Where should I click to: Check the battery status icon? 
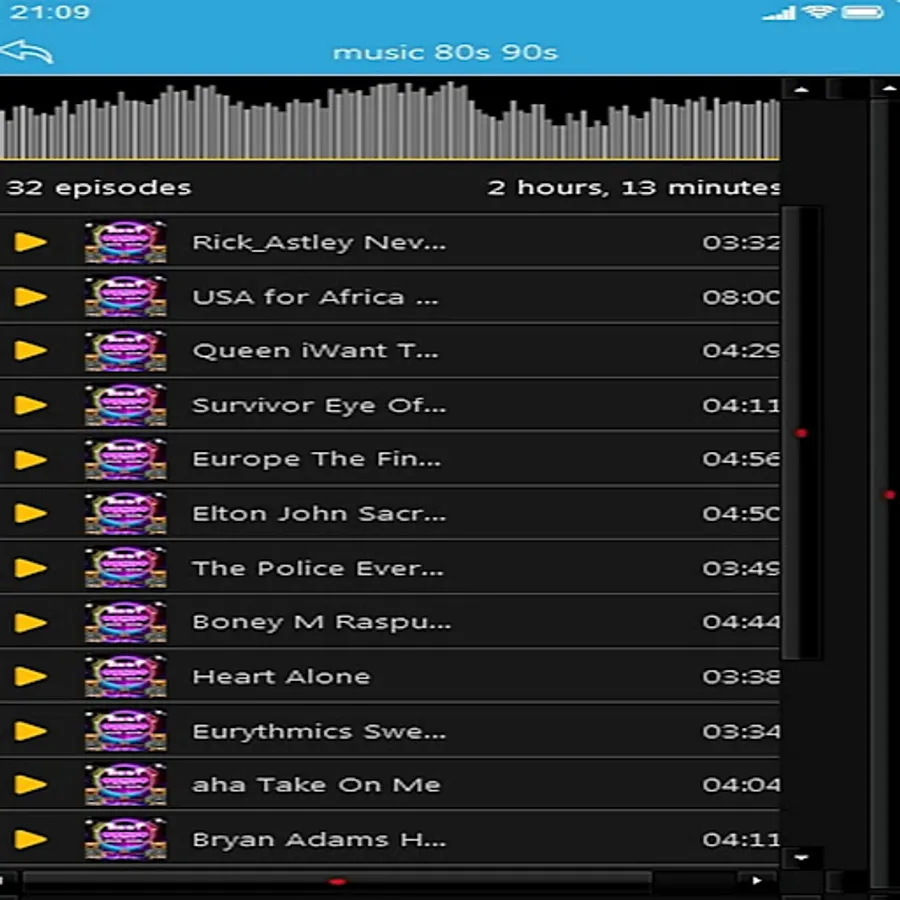point(862,12)
